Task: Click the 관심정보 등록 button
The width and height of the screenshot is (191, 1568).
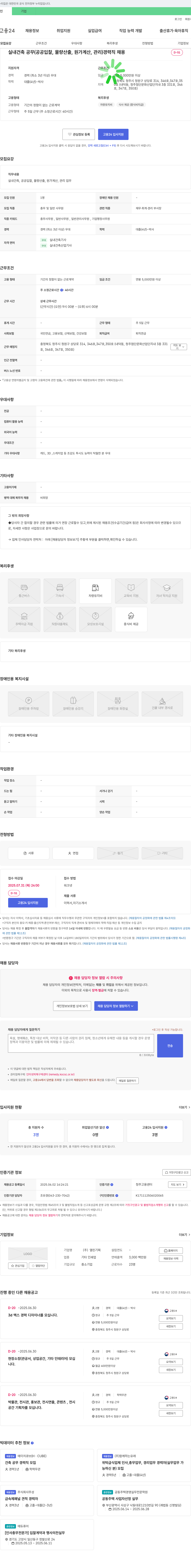Action: click(x=78, y=134)
